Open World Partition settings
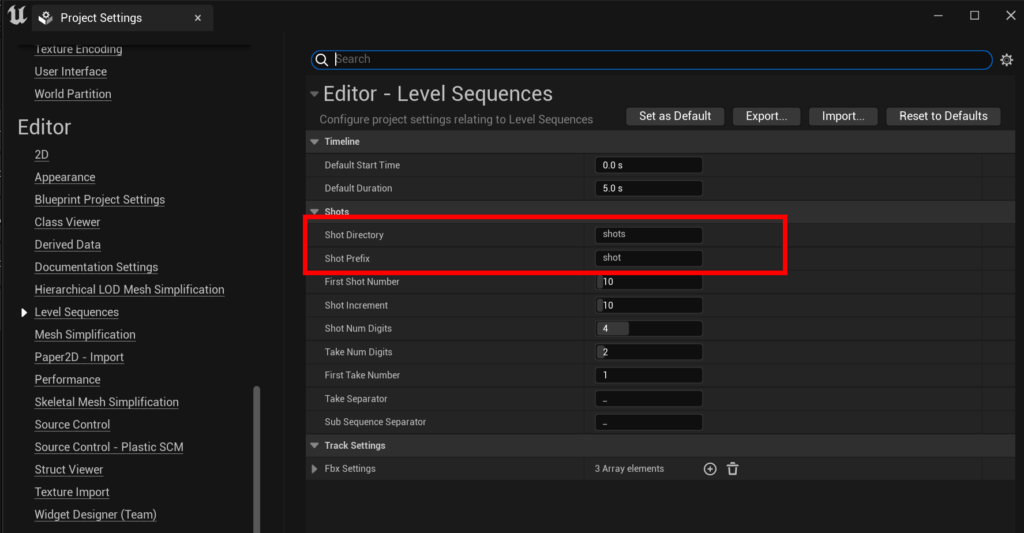Viewport: 1024px width, 533px height. click(72, 94)
